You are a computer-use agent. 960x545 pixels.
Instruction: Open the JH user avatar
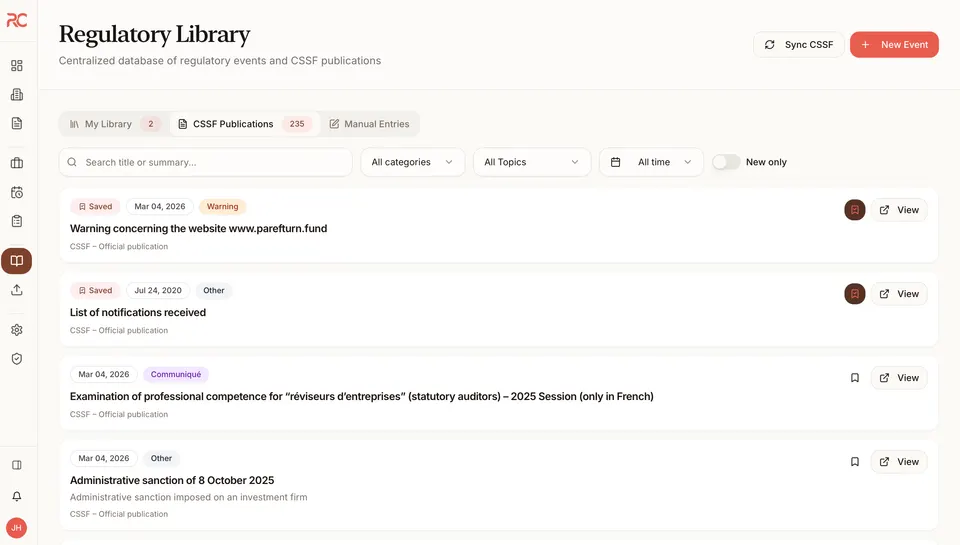[x=17, y=528]
